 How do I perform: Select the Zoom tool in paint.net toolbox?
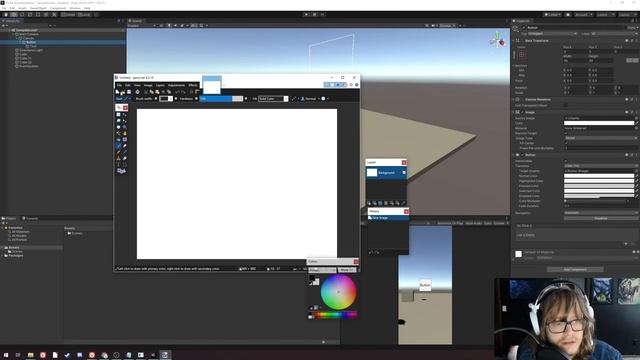[x=124, y=127]
